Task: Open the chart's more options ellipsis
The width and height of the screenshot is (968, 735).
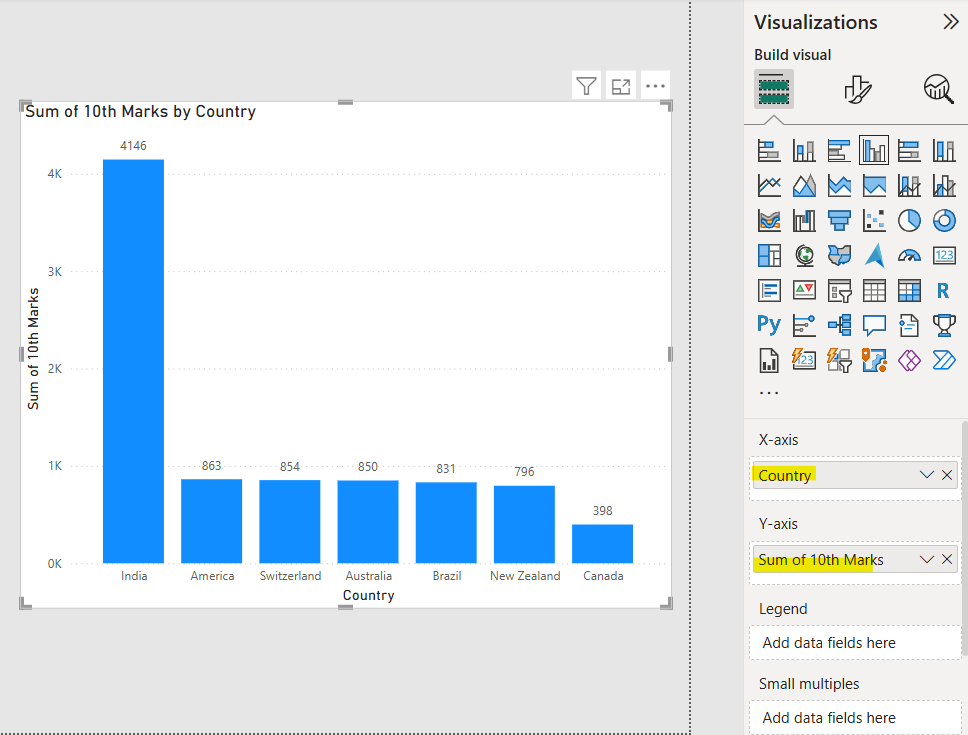Action: pos(655,86)
